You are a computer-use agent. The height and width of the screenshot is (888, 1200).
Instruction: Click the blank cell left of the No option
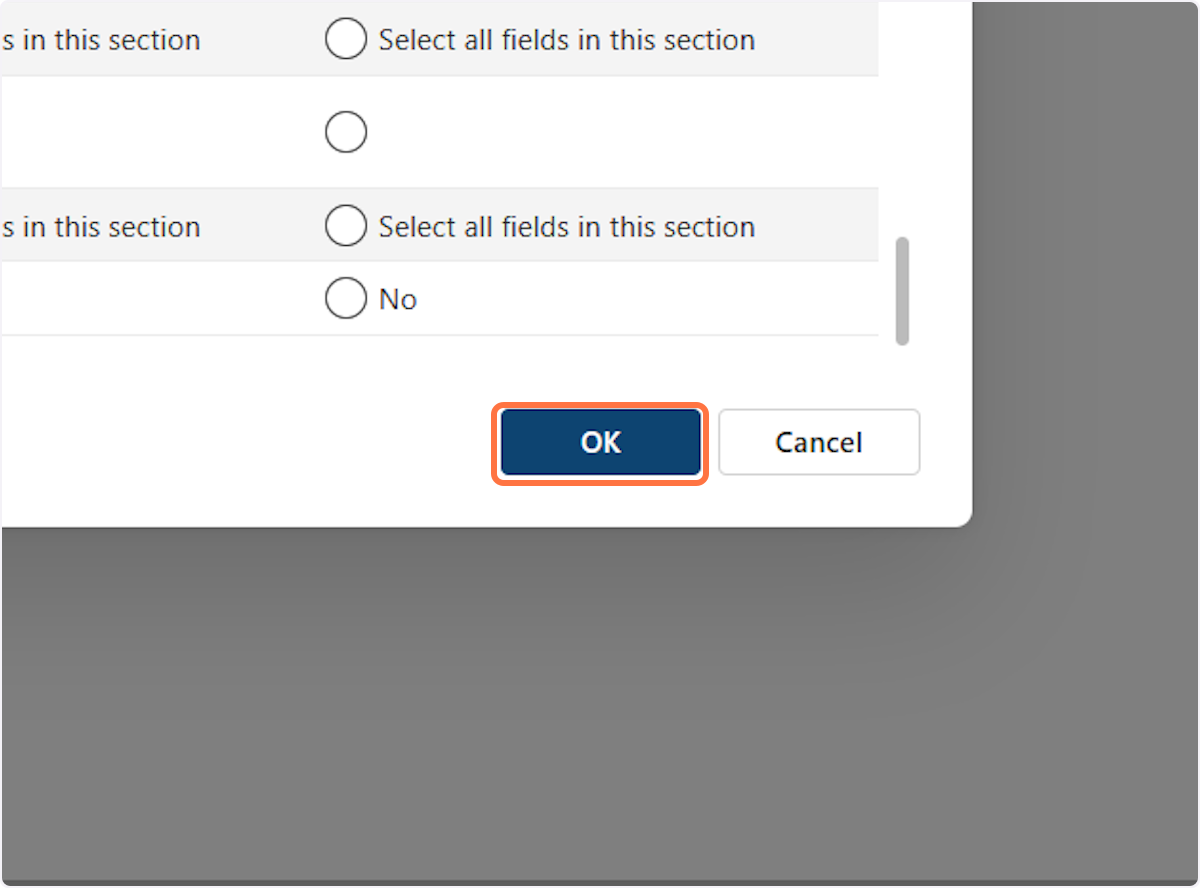[150, 299]
